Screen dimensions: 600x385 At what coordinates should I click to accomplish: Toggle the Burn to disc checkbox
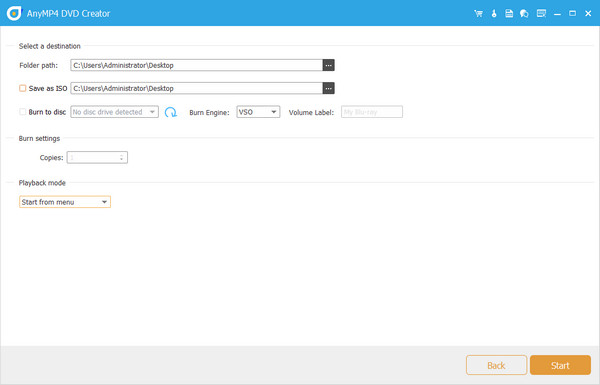[x=23, y=112]
